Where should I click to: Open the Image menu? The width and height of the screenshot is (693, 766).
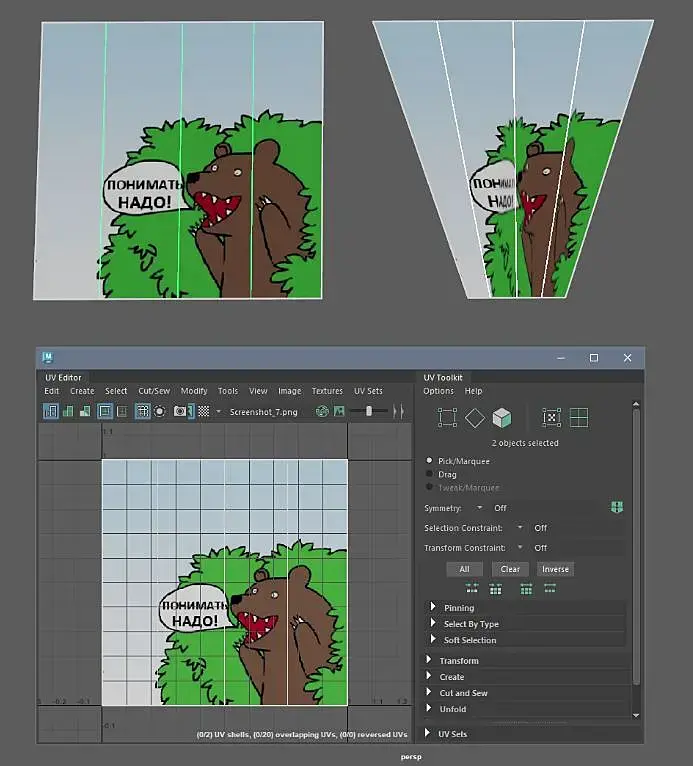290,391
